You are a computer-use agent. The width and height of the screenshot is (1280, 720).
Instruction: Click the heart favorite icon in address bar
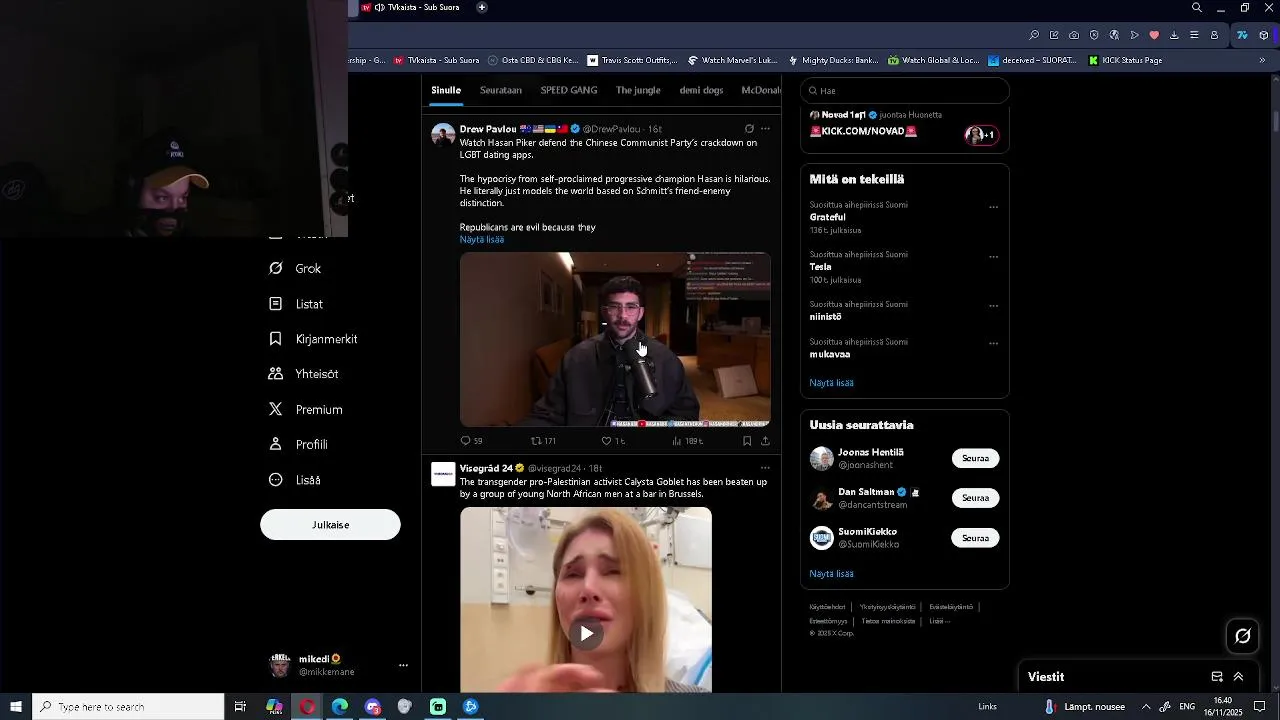tap(1154, 35)
